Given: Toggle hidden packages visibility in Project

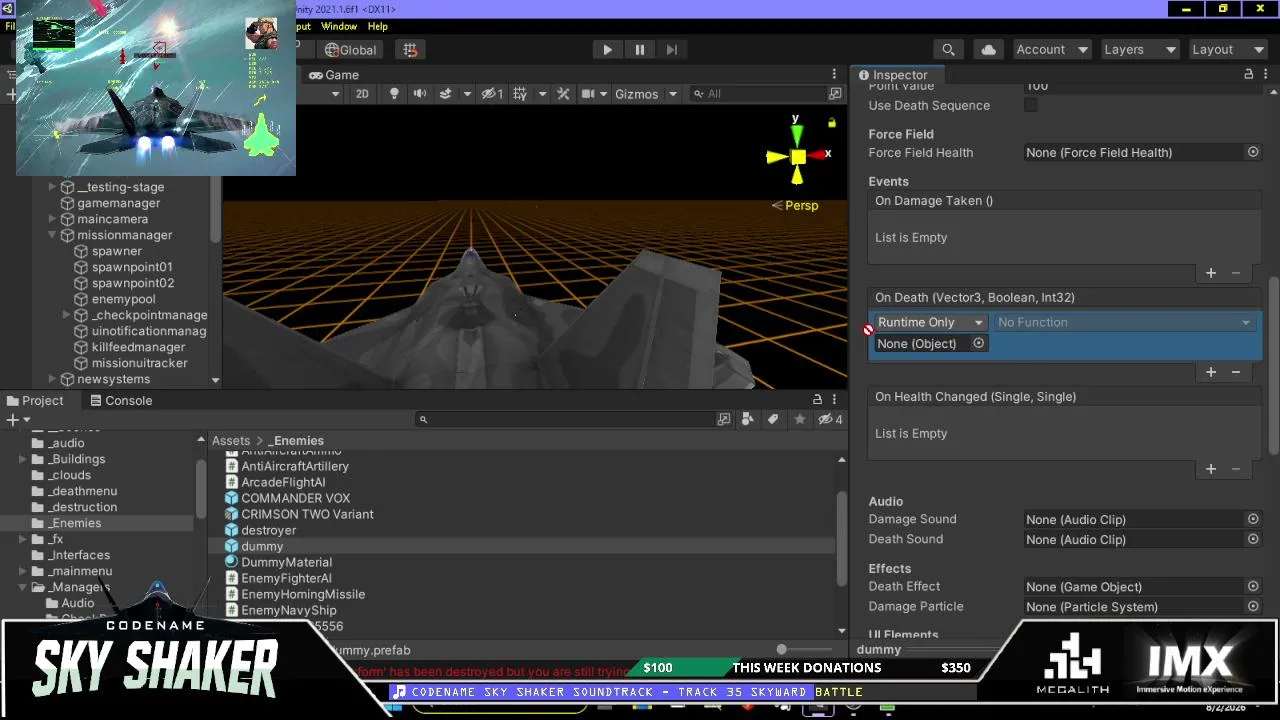Looking at the screenshot, I should (830, 420).
